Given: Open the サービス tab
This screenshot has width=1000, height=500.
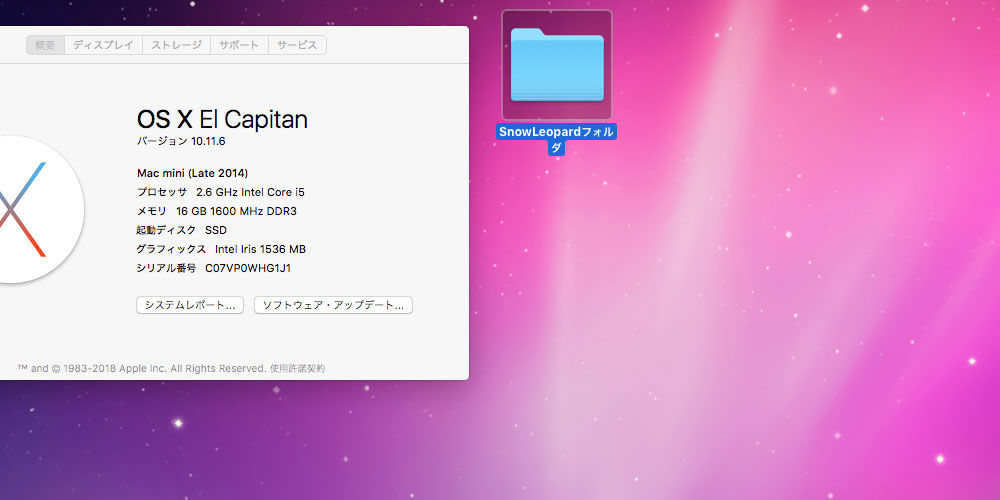Looking at the screenshot, I should [x=297, y=45].
